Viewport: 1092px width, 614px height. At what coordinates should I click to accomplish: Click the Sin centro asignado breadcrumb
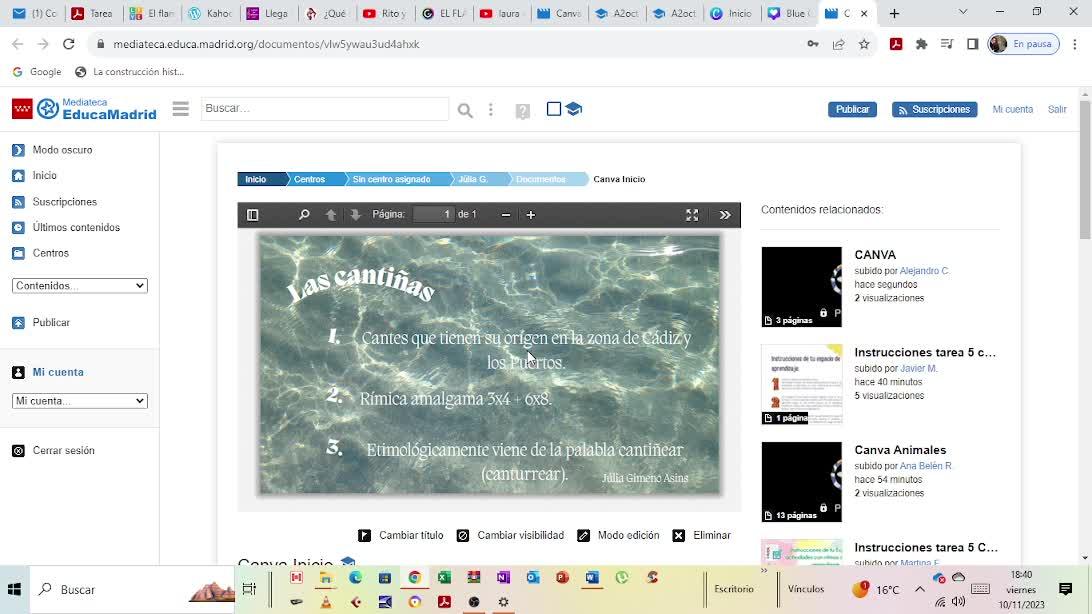click(391, 179)
